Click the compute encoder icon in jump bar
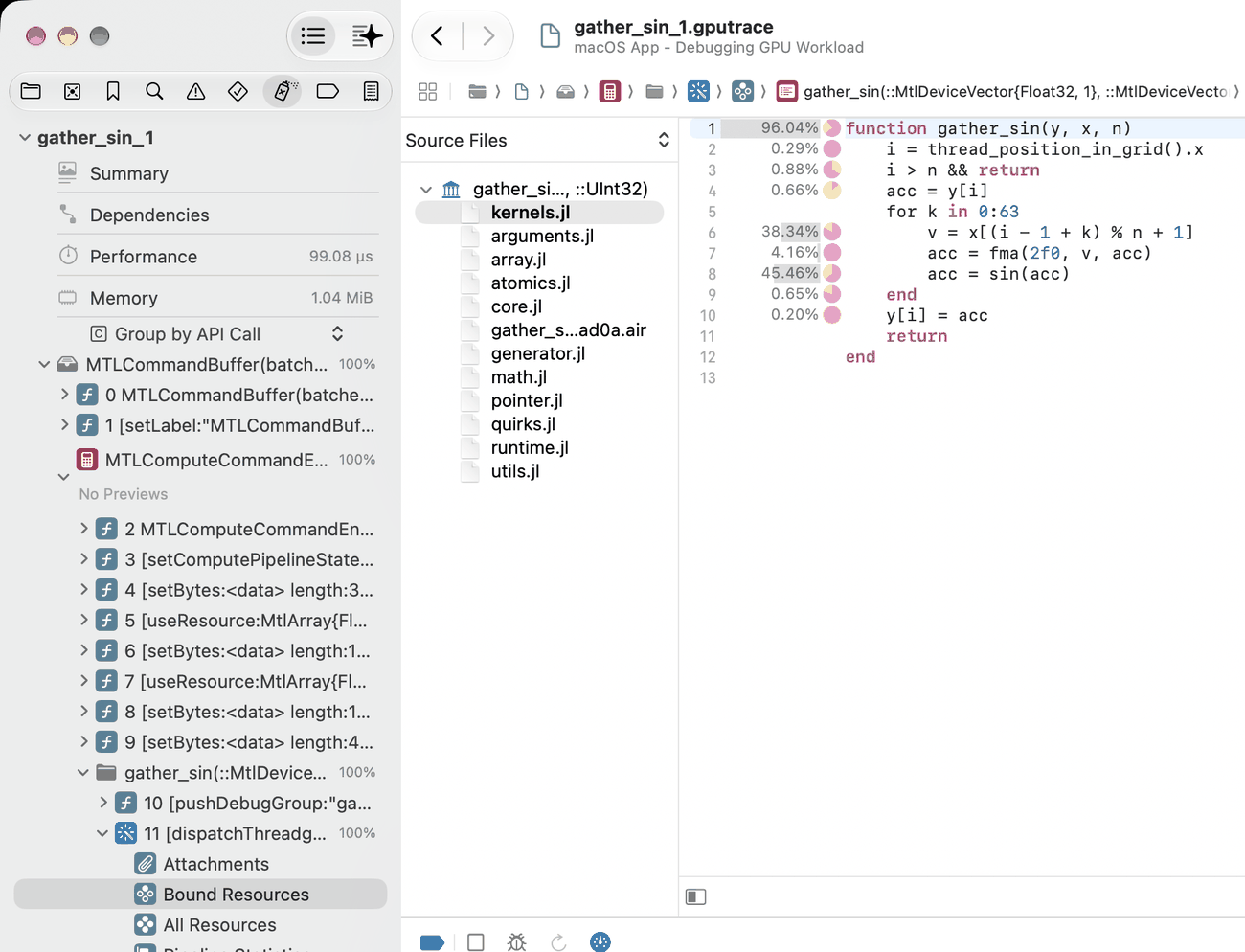The height and width of the screenshot is (952, 1245). tap(610, 91)
